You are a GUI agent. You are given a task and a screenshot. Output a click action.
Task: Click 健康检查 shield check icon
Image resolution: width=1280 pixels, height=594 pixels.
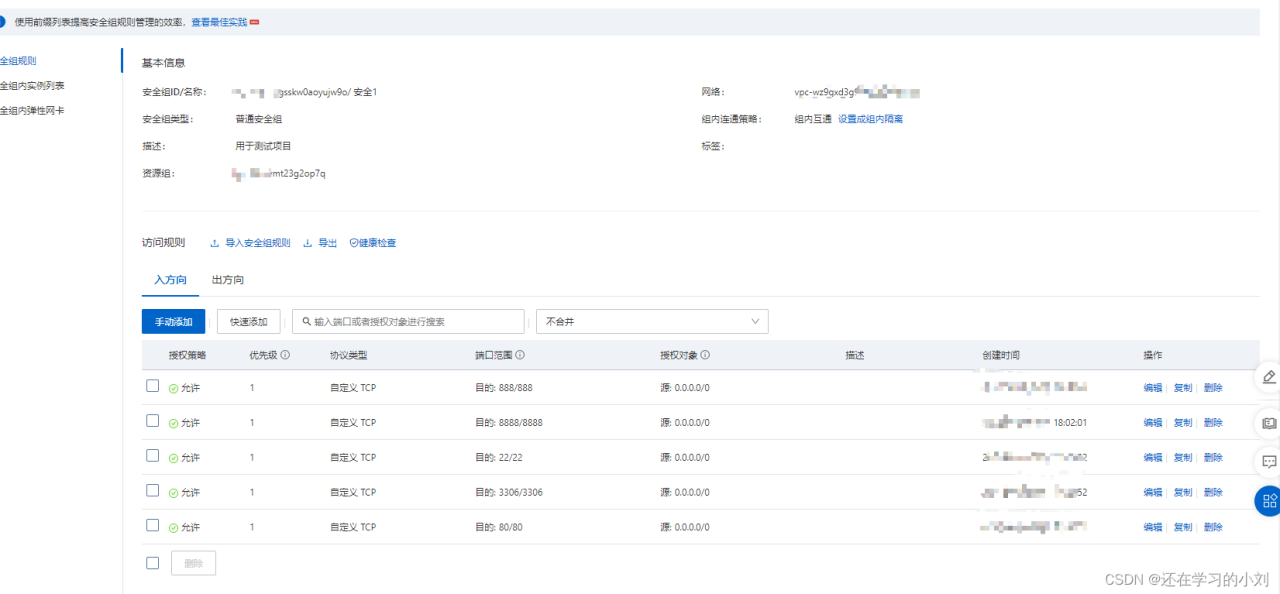[x=354, y=243]
